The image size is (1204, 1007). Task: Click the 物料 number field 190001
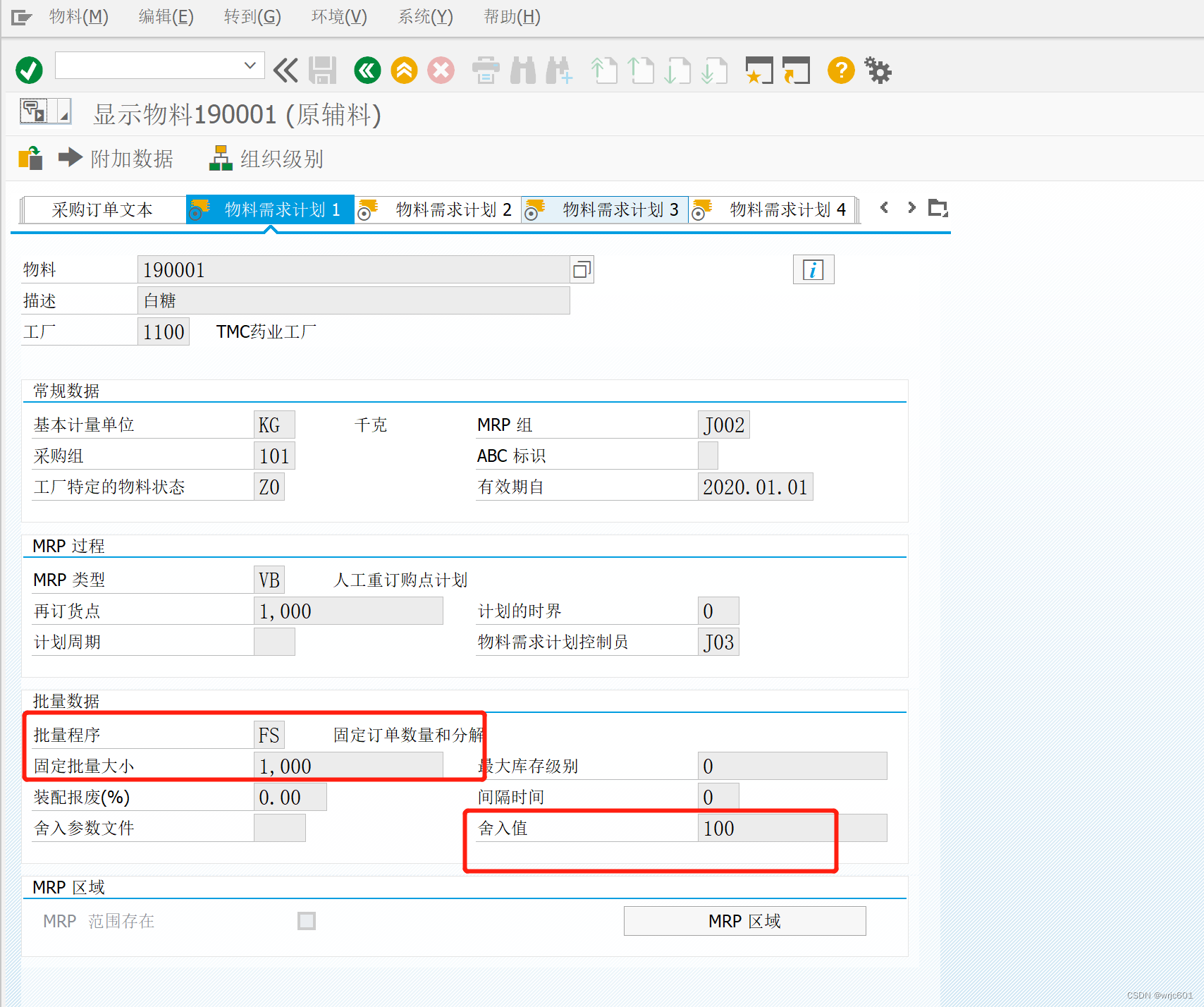353,269
